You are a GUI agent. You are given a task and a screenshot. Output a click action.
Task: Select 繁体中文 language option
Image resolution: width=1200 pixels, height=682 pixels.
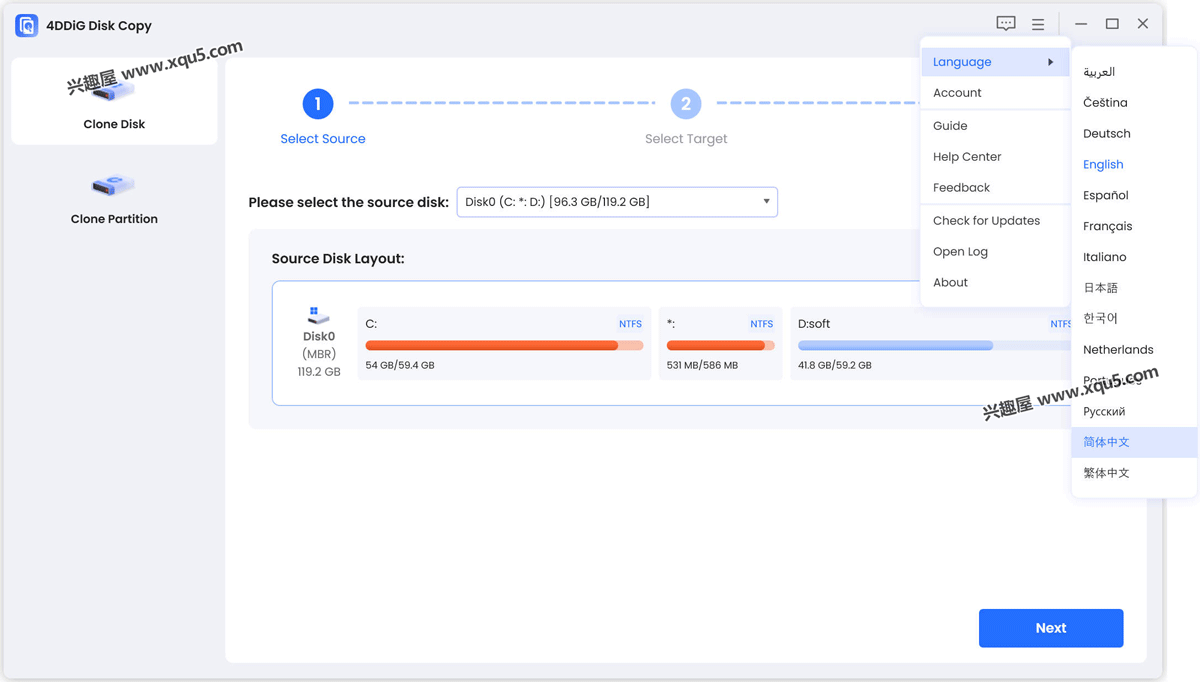click(1134, 473)
